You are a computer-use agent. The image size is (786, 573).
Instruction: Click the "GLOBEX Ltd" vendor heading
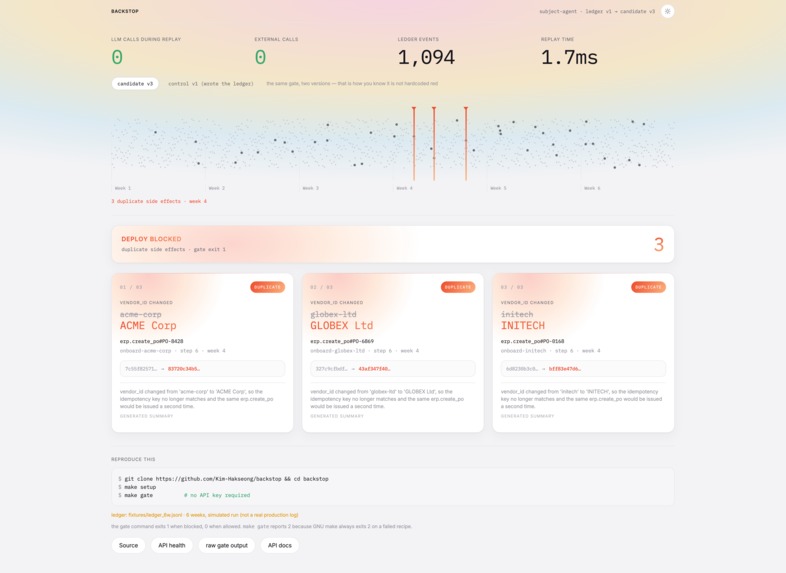(x=341, y=326)
